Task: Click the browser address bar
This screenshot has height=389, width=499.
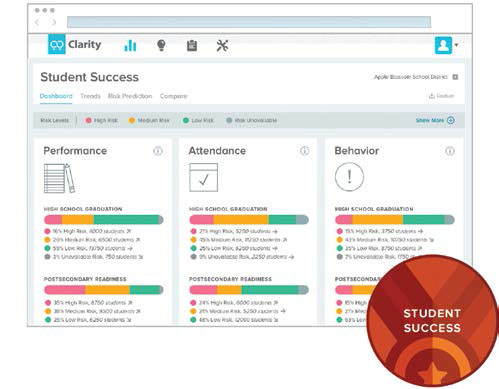Action: click(x=249, y=22)
